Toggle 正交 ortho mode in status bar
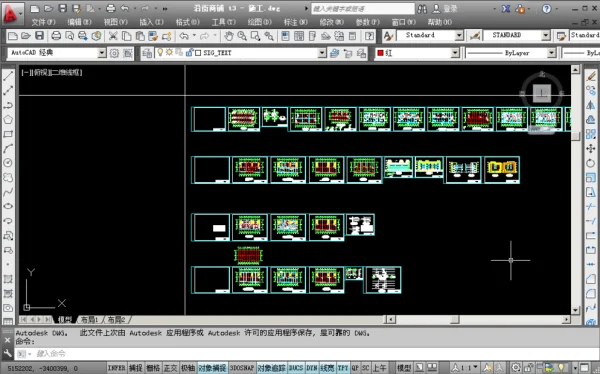The image size is (600, 374). [171, 368]
